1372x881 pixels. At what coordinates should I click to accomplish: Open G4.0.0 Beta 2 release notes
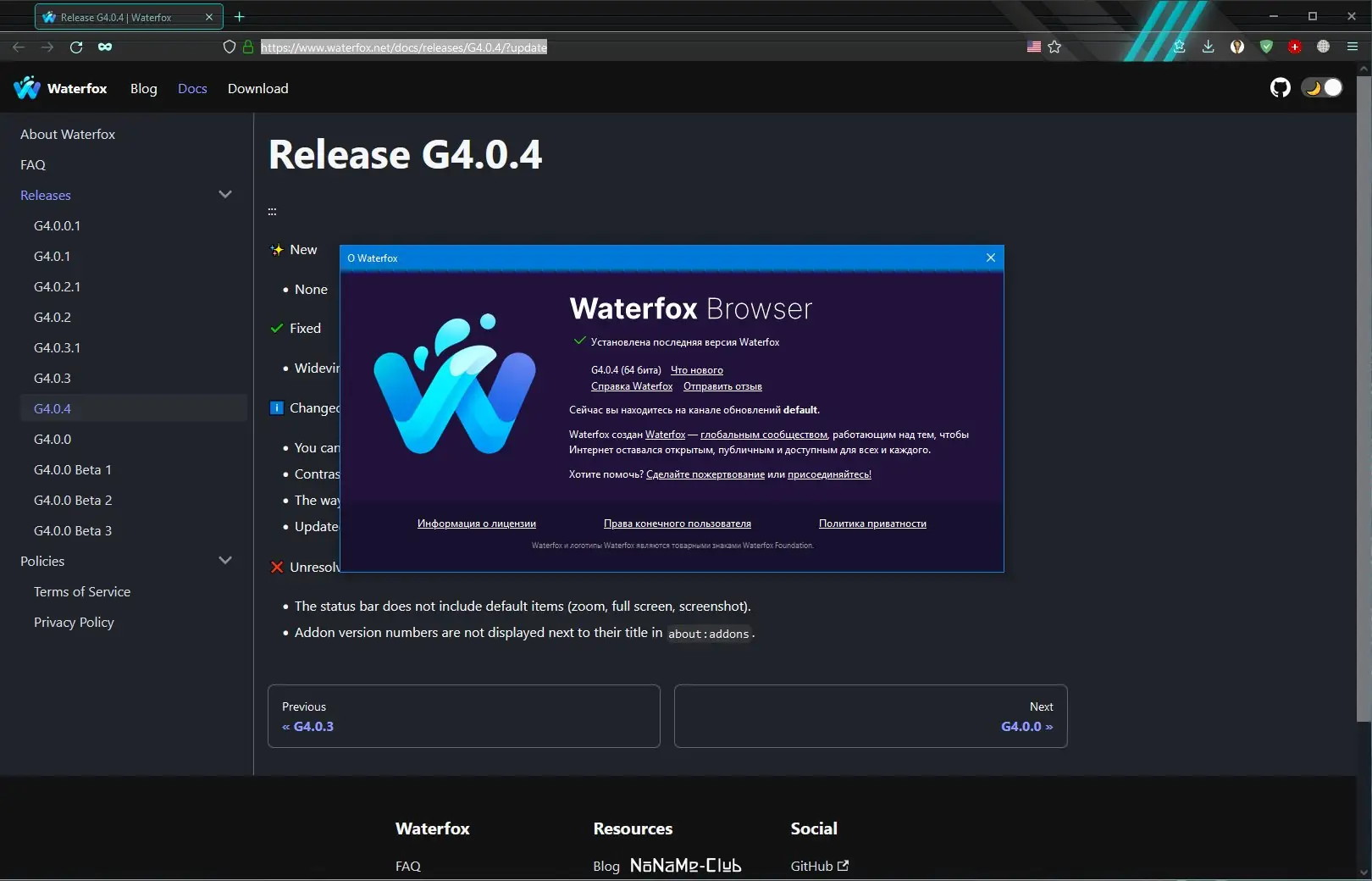[73, 501]
